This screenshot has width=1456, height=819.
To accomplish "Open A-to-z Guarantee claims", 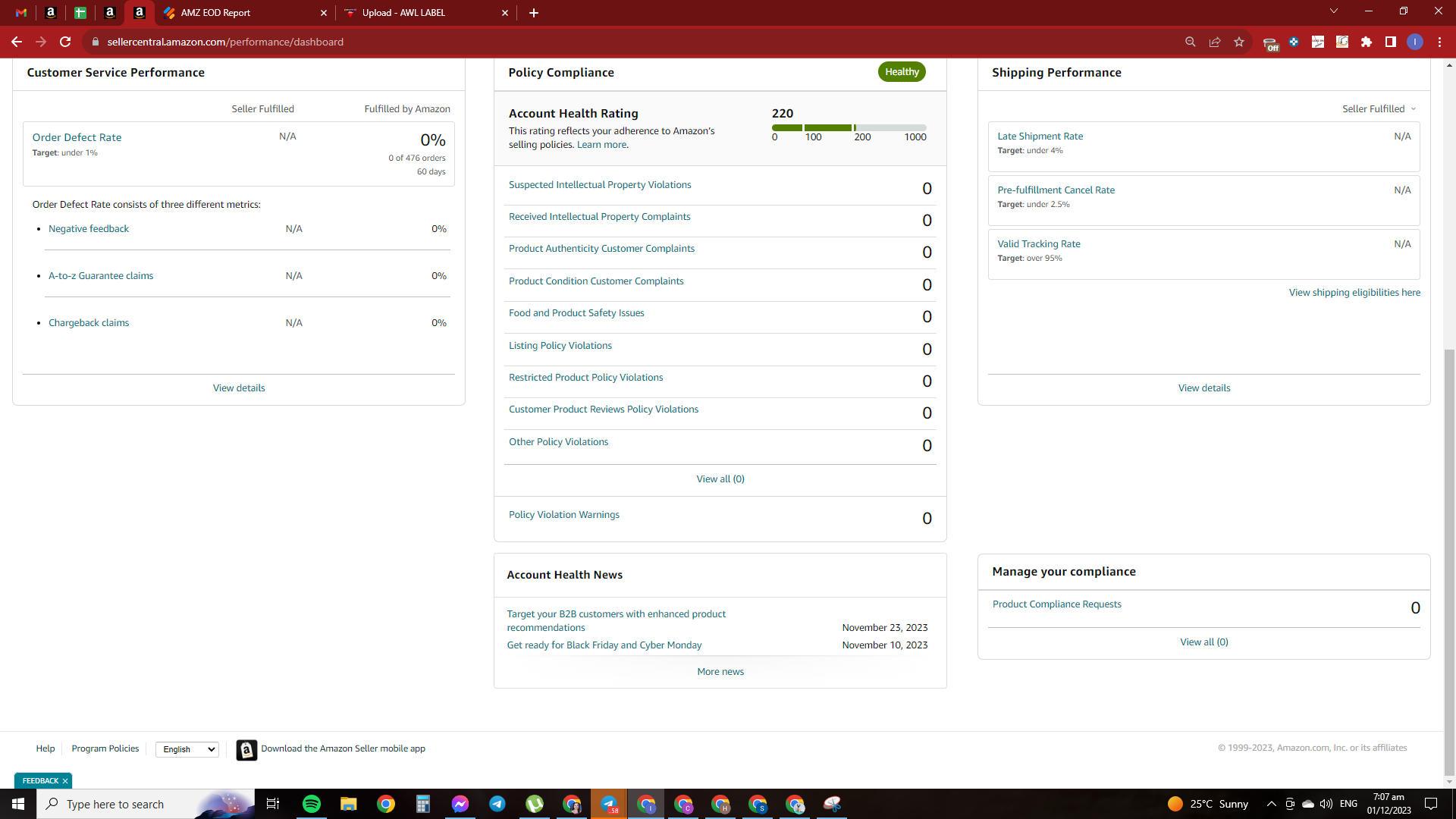I will [x=101, y=276].
